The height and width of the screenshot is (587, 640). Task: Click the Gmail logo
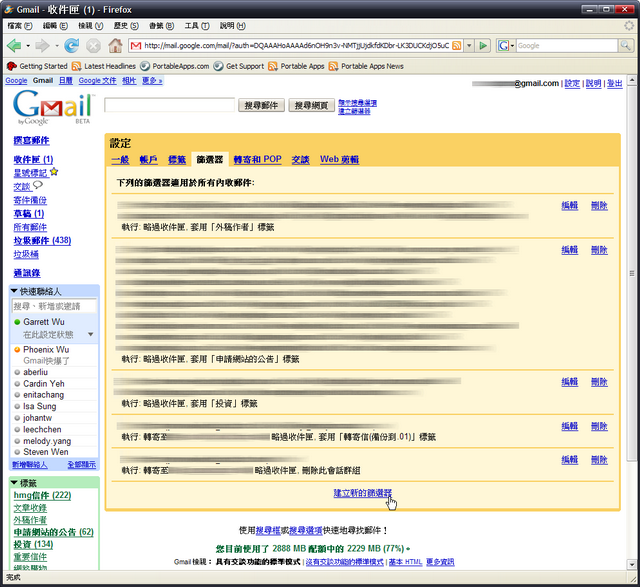point(53,107)
